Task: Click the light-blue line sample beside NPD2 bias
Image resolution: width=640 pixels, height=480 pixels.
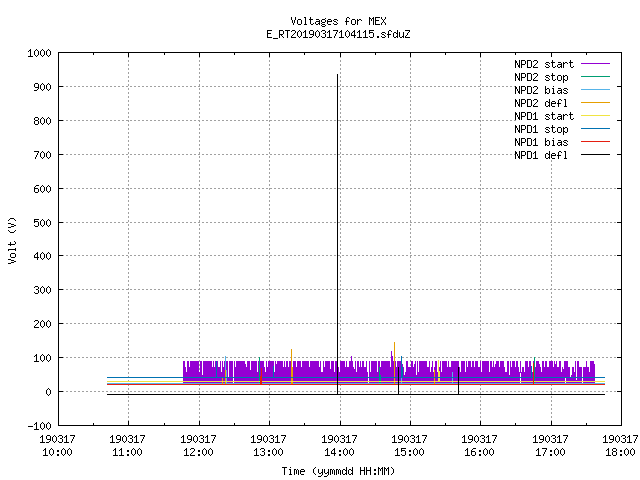Action: [595, 90]
